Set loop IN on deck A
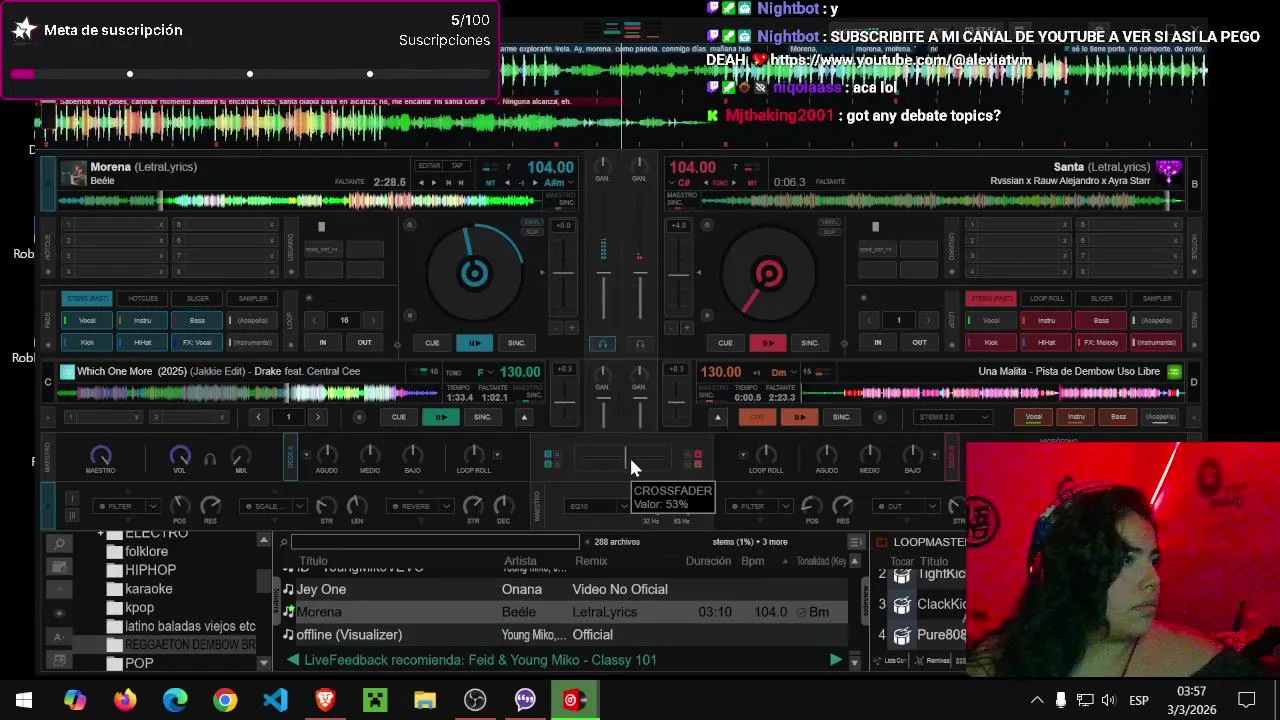The image size is (1280, 720). (322, 343)
